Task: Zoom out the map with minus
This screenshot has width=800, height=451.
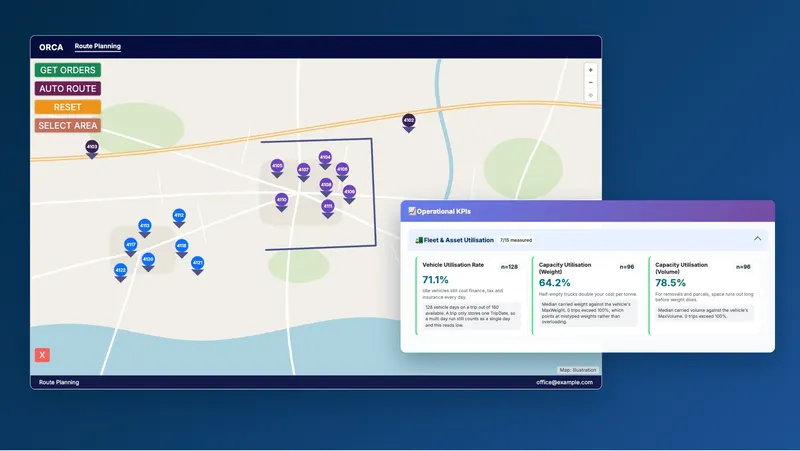Action: click(x=590, y=83)
